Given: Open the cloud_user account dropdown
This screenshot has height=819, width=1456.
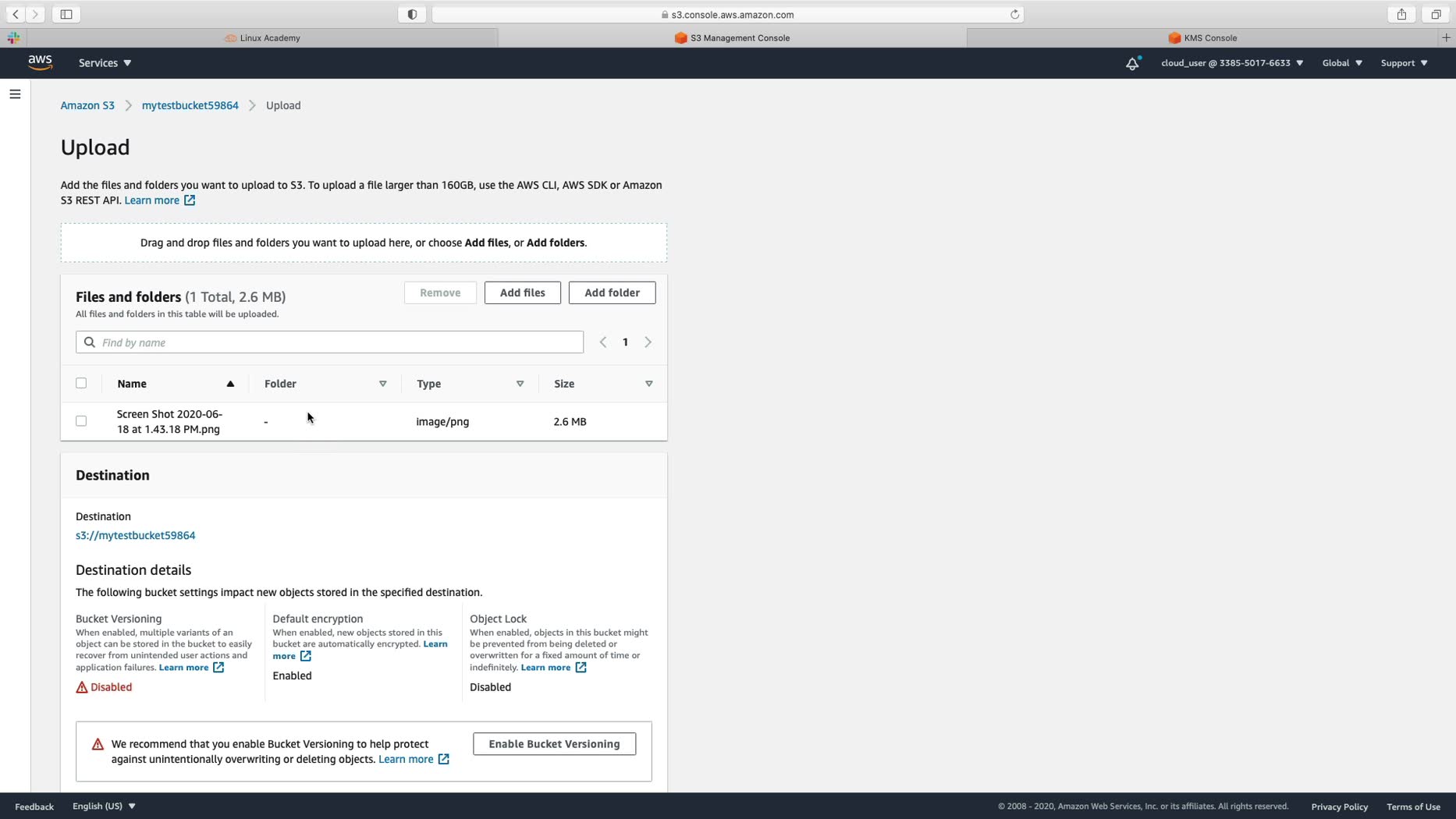Looking at the screenshot, I should pos(1232,63).
